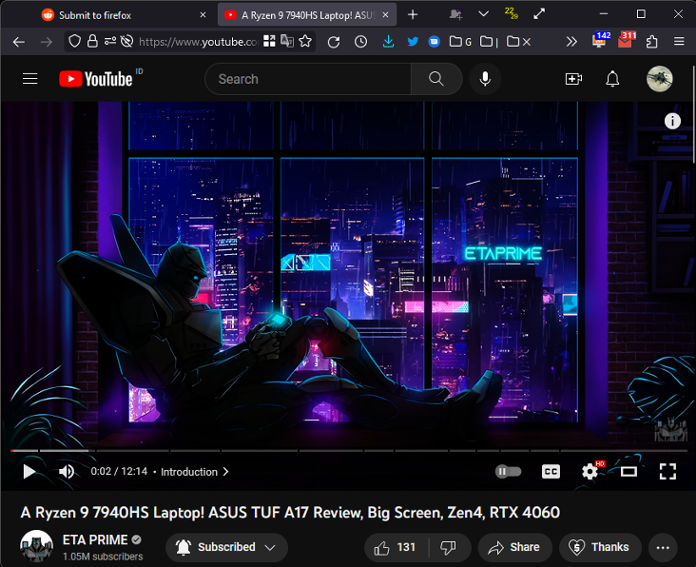Toggle the autoplay switch
The image size is (696, 567).
(508, 472)
